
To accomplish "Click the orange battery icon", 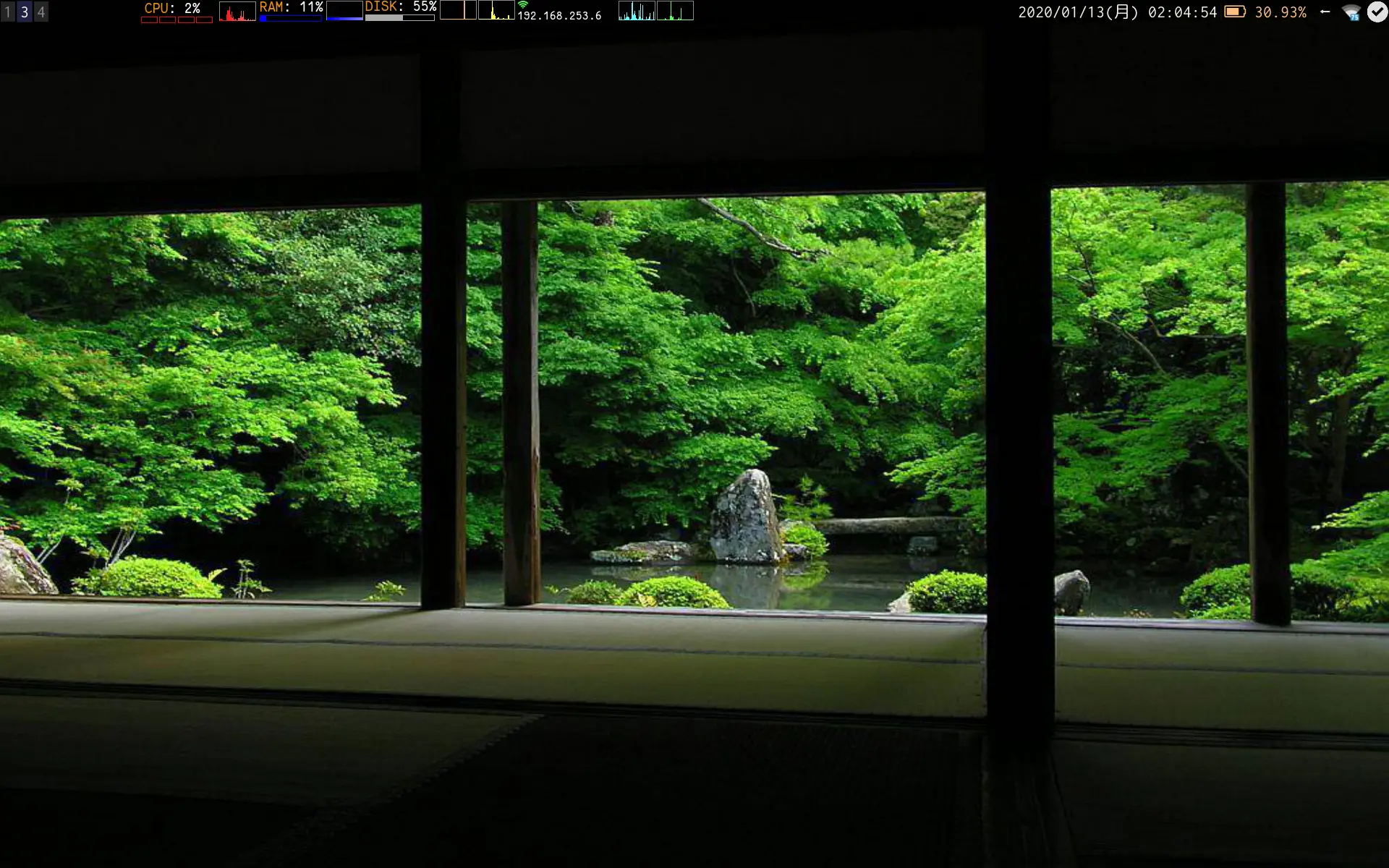I will (1235, 12).
